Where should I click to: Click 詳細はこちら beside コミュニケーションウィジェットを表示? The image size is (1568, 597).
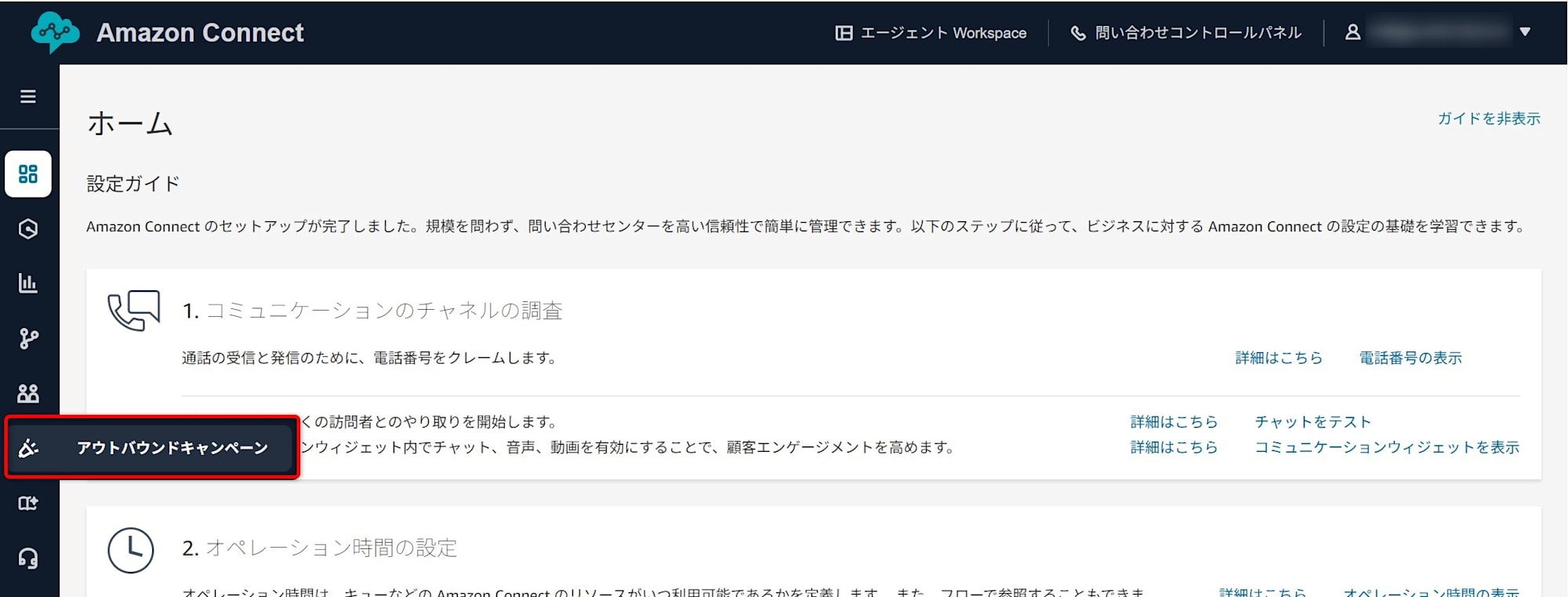(x=1174, y=447)
